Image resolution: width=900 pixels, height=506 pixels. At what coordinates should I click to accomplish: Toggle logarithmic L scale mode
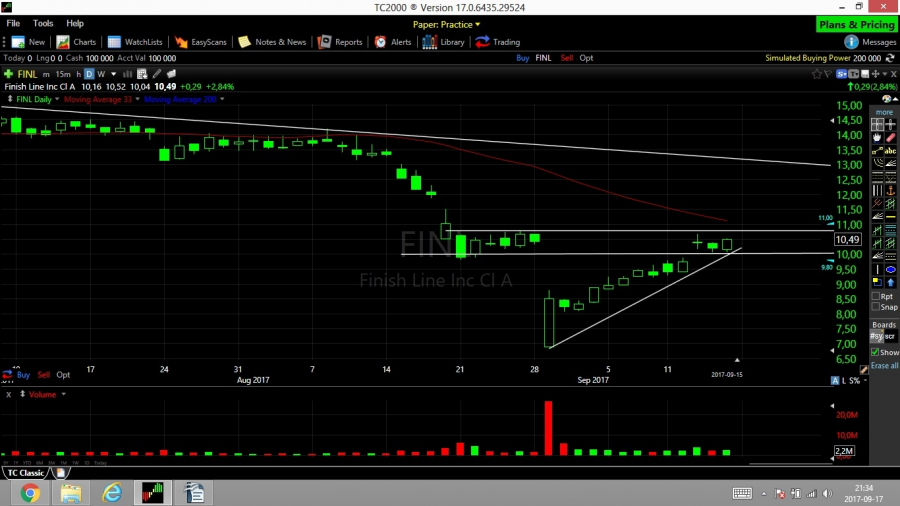pos(844,380)
